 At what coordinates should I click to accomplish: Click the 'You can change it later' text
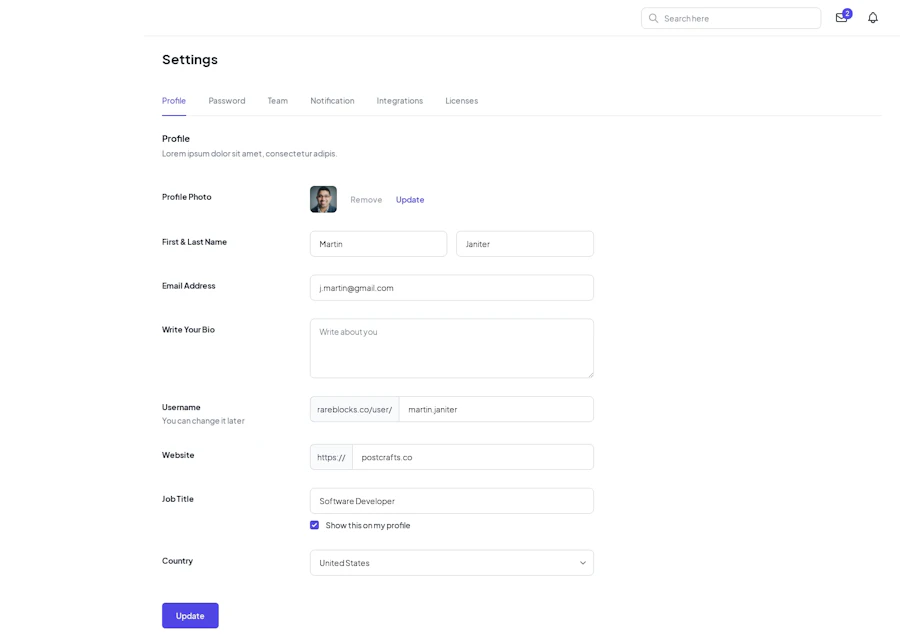(x=203, y=421)
